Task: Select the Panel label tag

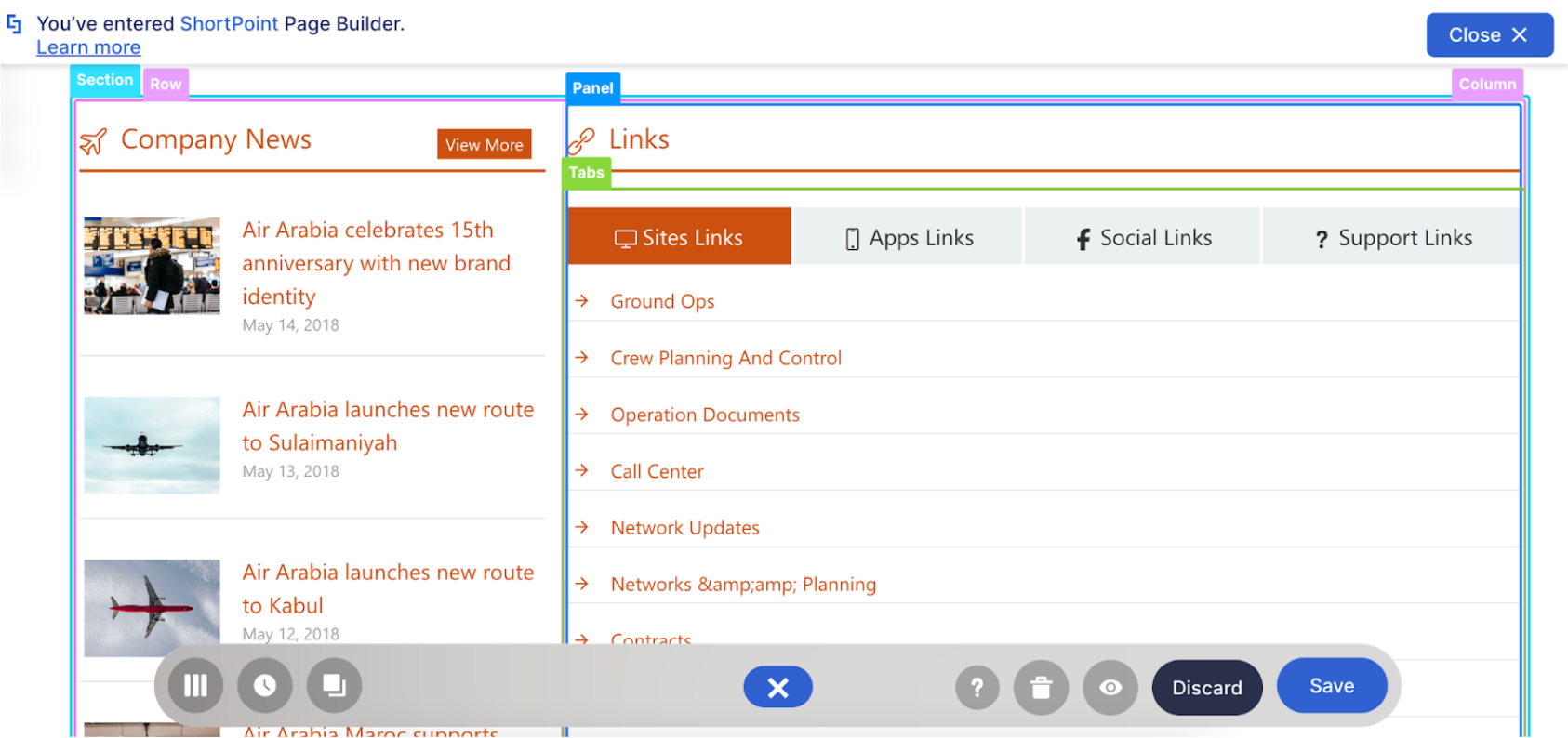Action: [592, 87]
